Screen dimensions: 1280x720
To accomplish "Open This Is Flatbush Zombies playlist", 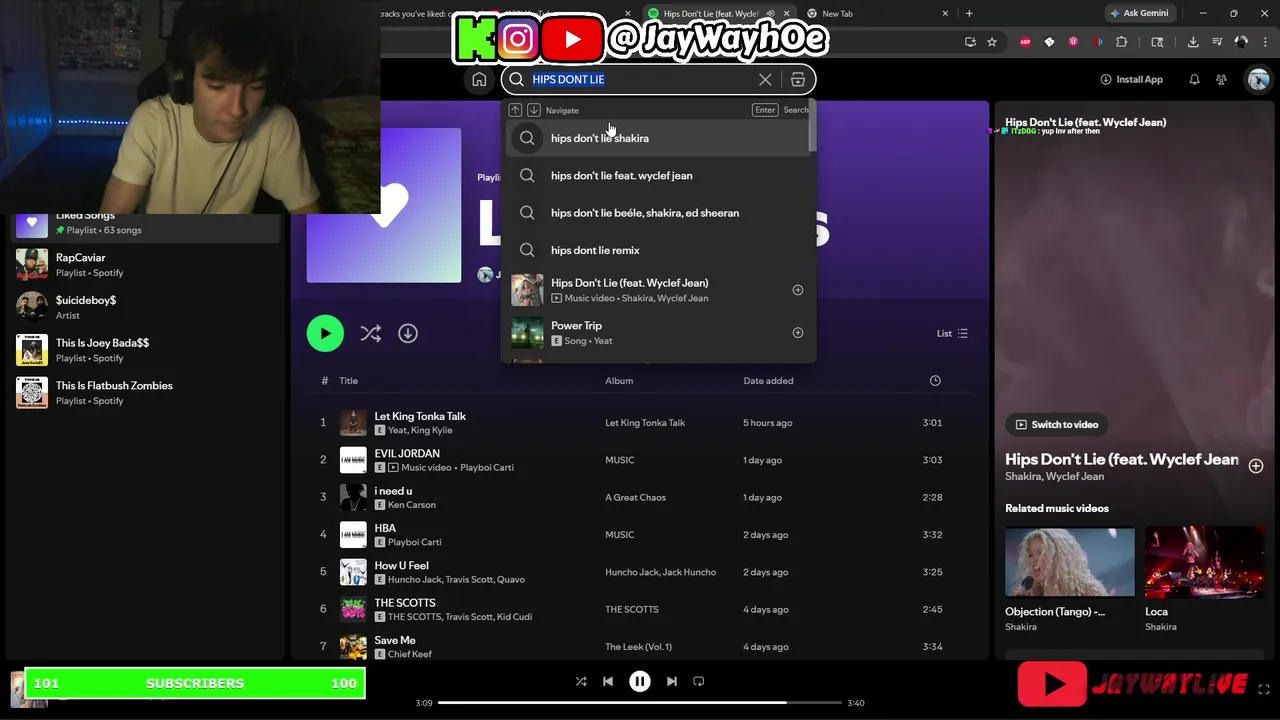I will [x=147, y=393].
